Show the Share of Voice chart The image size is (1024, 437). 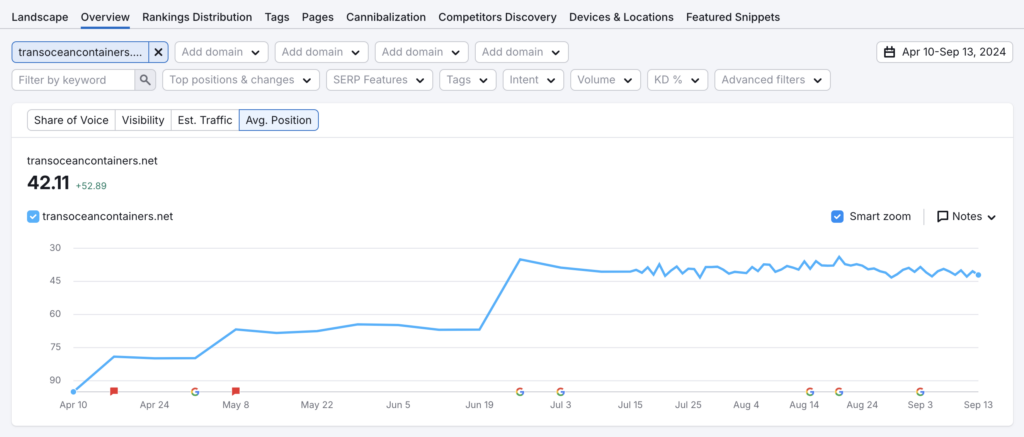click(x=71, y=120)
